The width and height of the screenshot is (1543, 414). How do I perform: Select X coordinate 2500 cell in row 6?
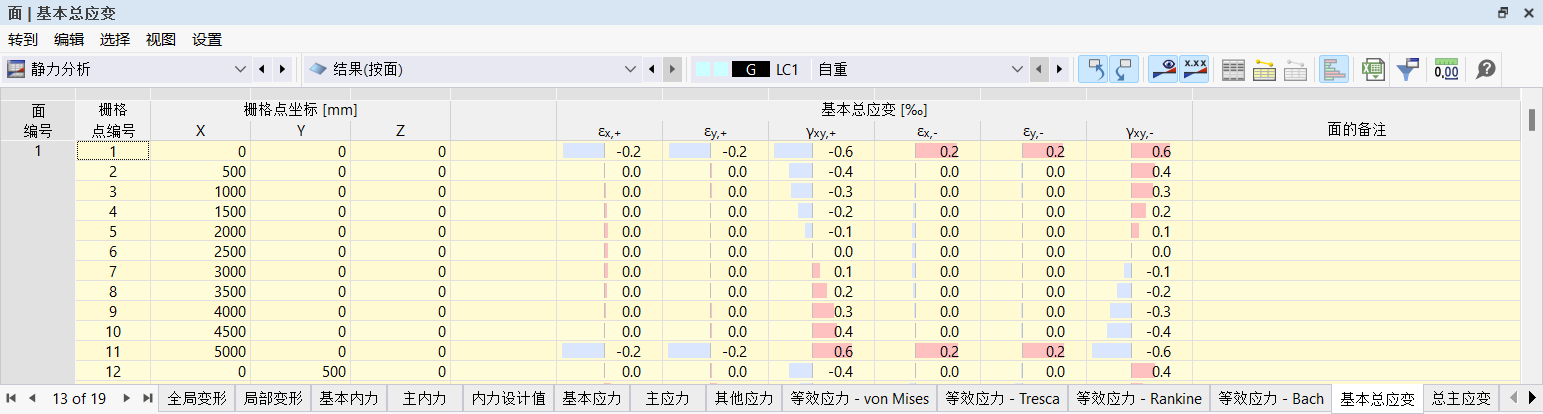pyautogui.click(x=200, y=251)
